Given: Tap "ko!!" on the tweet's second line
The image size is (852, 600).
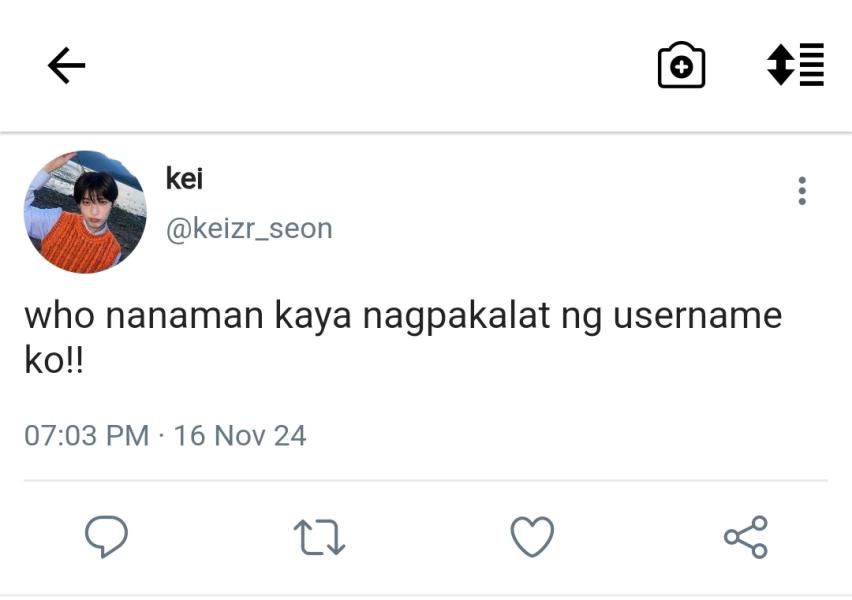Looking at the screenshot, I should click(x=54, y=361).
